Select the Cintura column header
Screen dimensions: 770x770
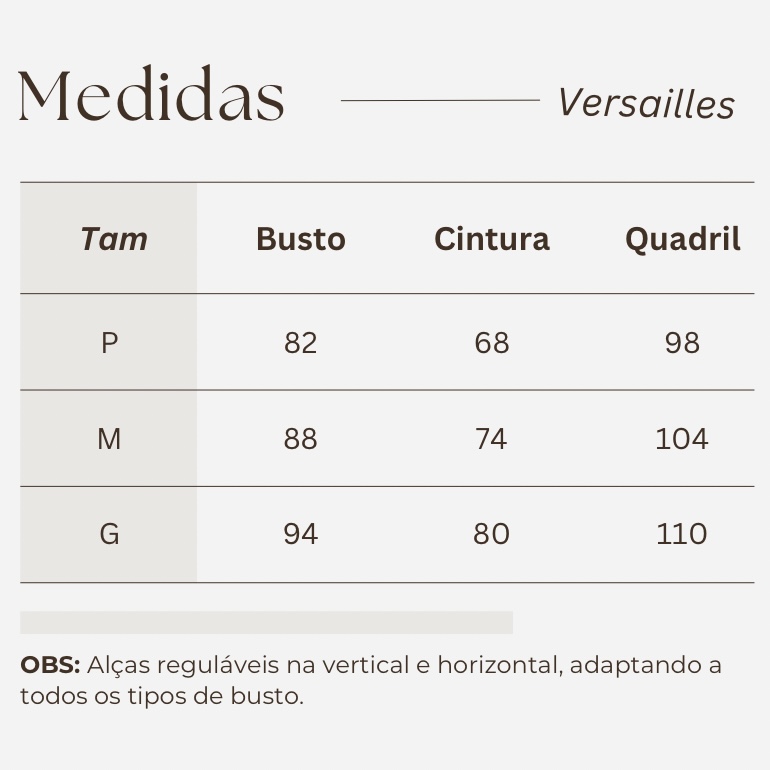(492, 239)
